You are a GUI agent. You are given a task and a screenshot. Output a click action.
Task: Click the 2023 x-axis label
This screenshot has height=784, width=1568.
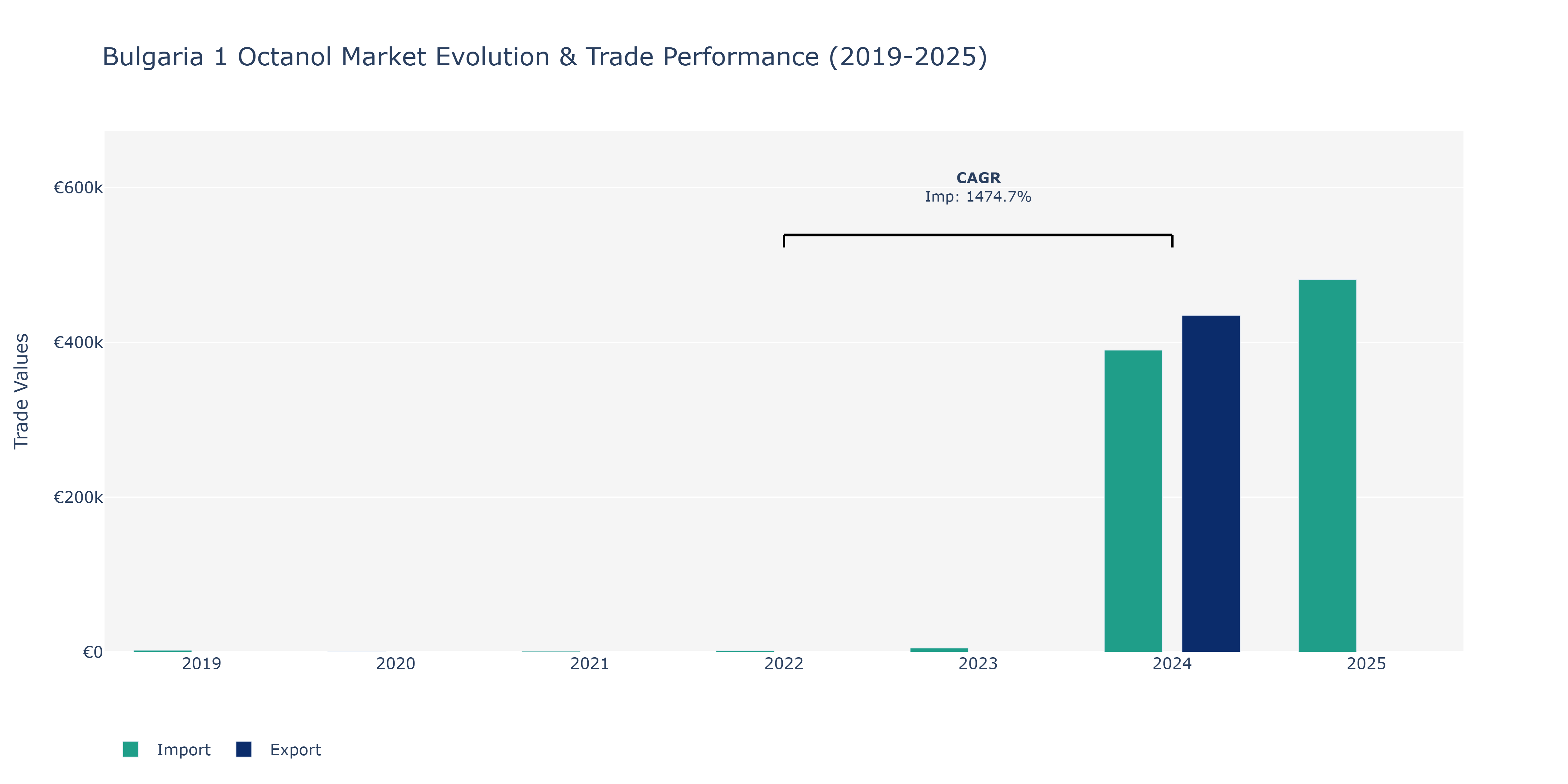pyautogui.click(x=978, y=663)
